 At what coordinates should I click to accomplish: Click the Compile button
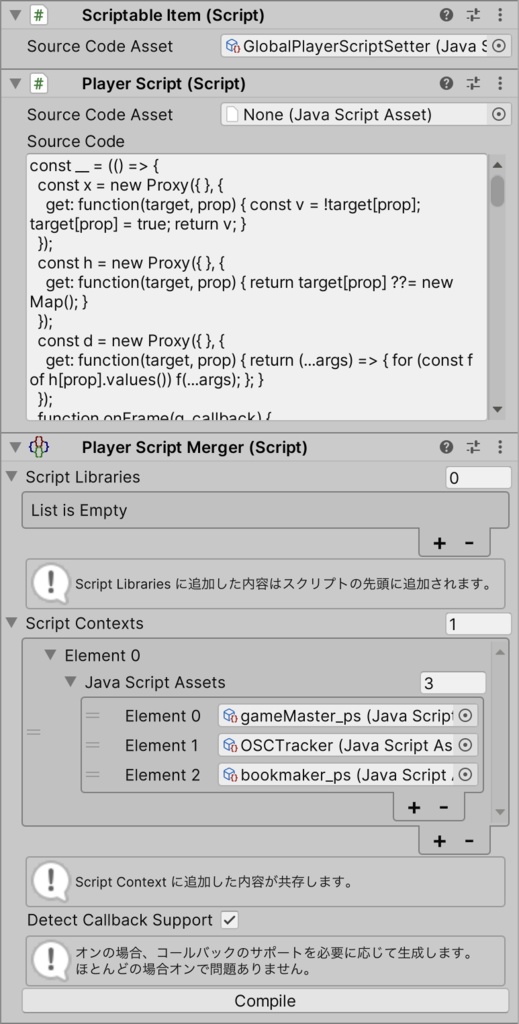pos(265,1000)
